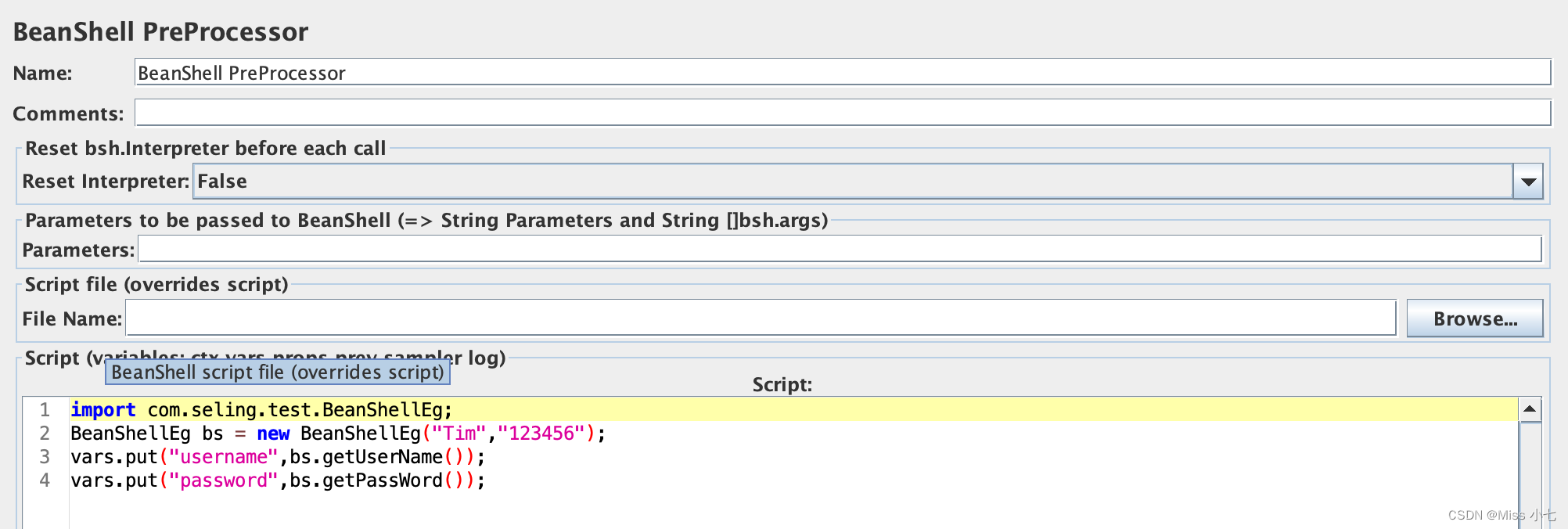This screenshot has width=1568, height=529.
Task: Click the script scrollbar up arrow
Action: pos(1530,409)
